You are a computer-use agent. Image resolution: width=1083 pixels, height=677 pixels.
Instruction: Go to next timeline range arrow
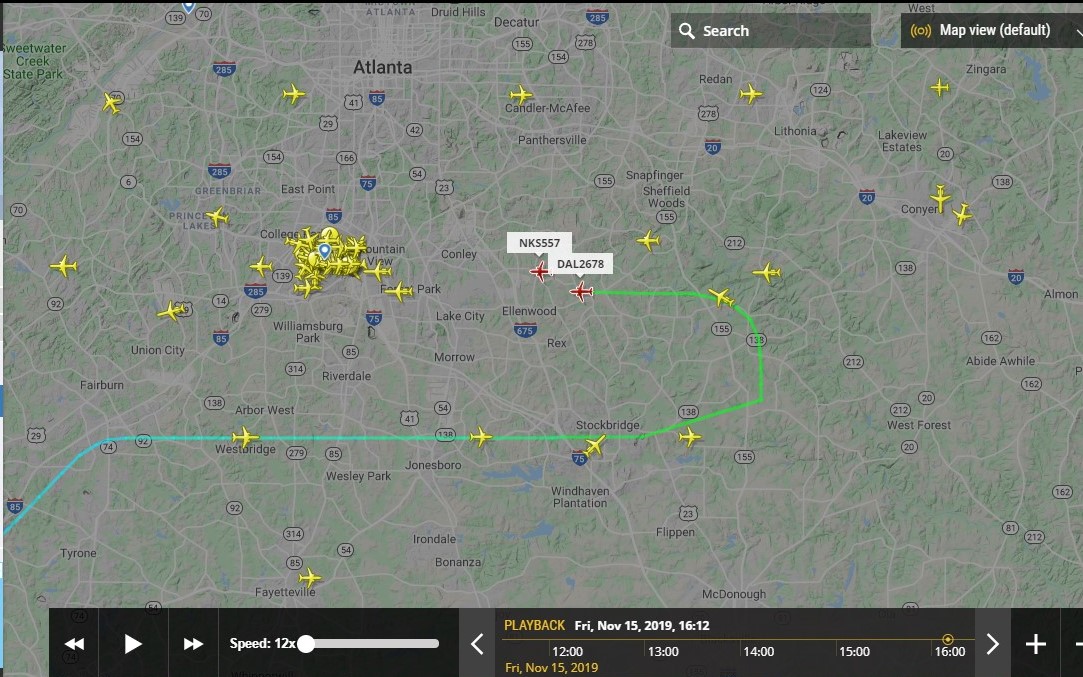993,644
